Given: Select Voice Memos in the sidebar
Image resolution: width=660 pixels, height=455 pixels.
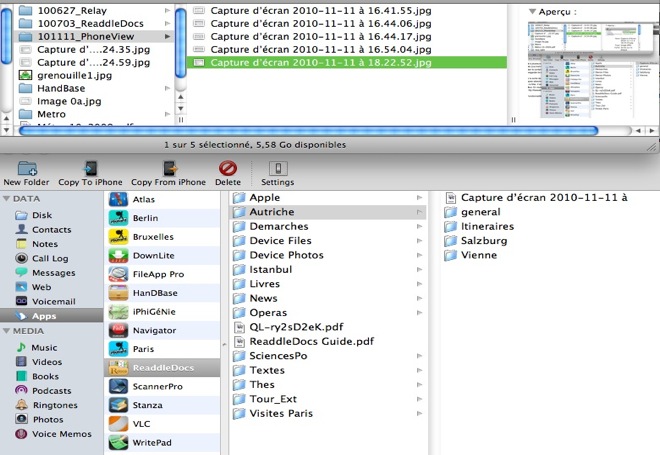Looking at the screenshot, I should [58, 433].
